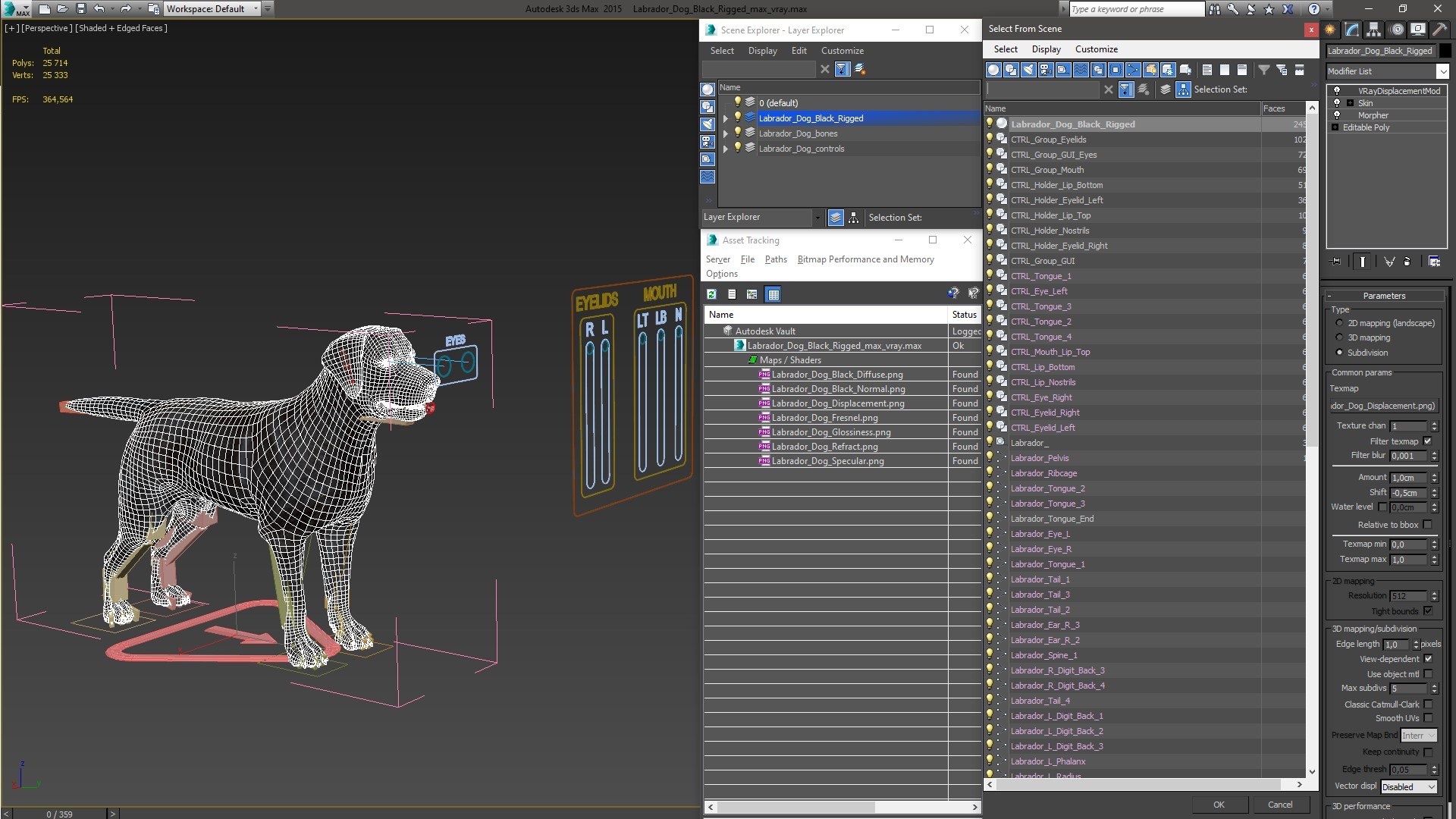Open Edit menu in Scene Explorer
Image resolution: width=1456 pixels, height=819 pixels.
799,51
